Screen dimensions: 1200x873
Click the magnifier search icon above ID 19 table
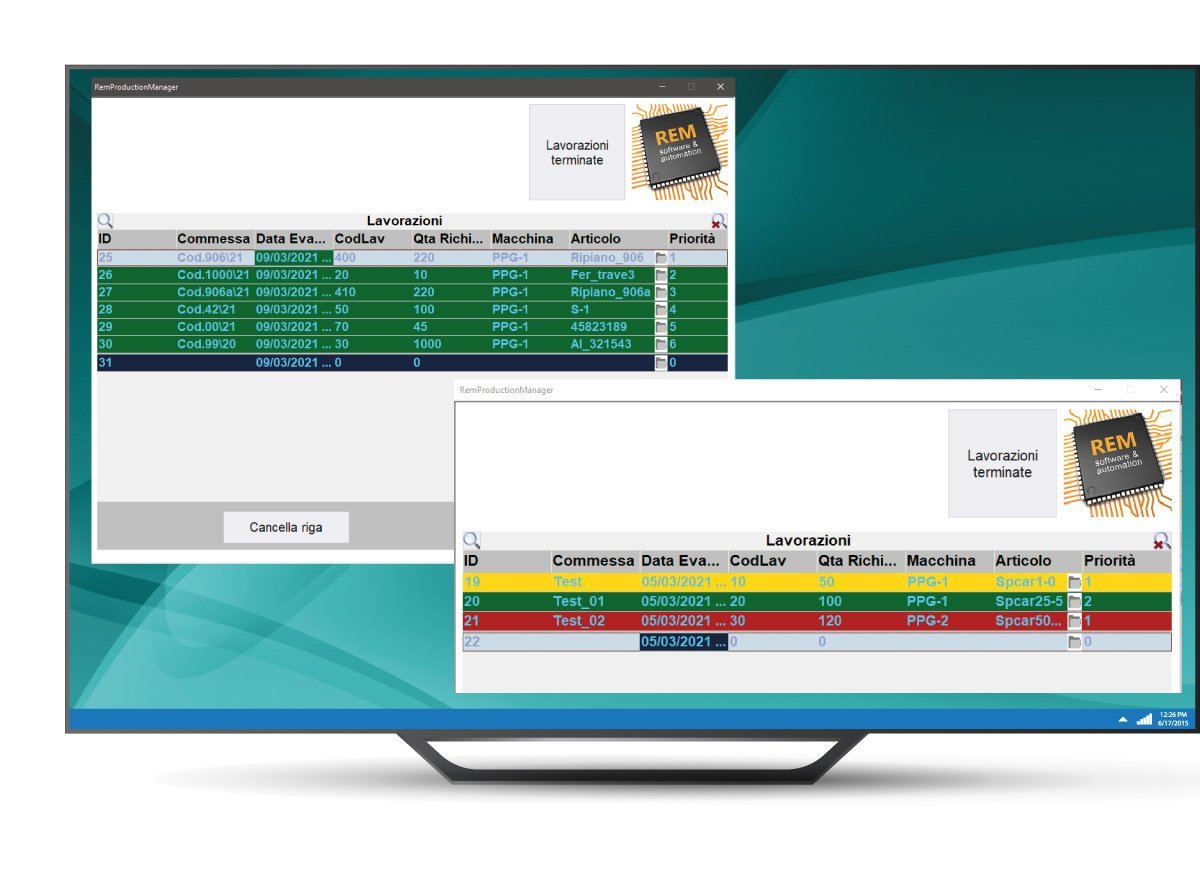click(471, 541)
